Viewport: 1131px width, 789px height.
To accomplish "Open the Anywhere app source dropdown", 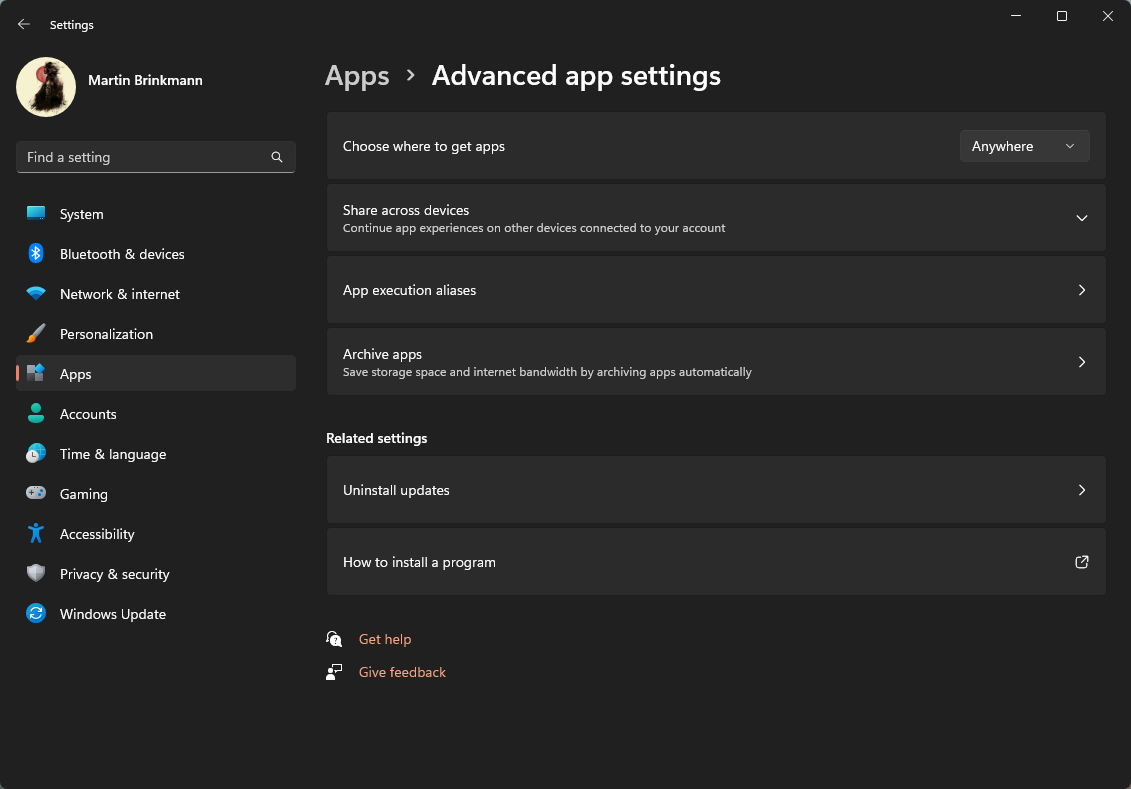I will (x=1024, y=145).
